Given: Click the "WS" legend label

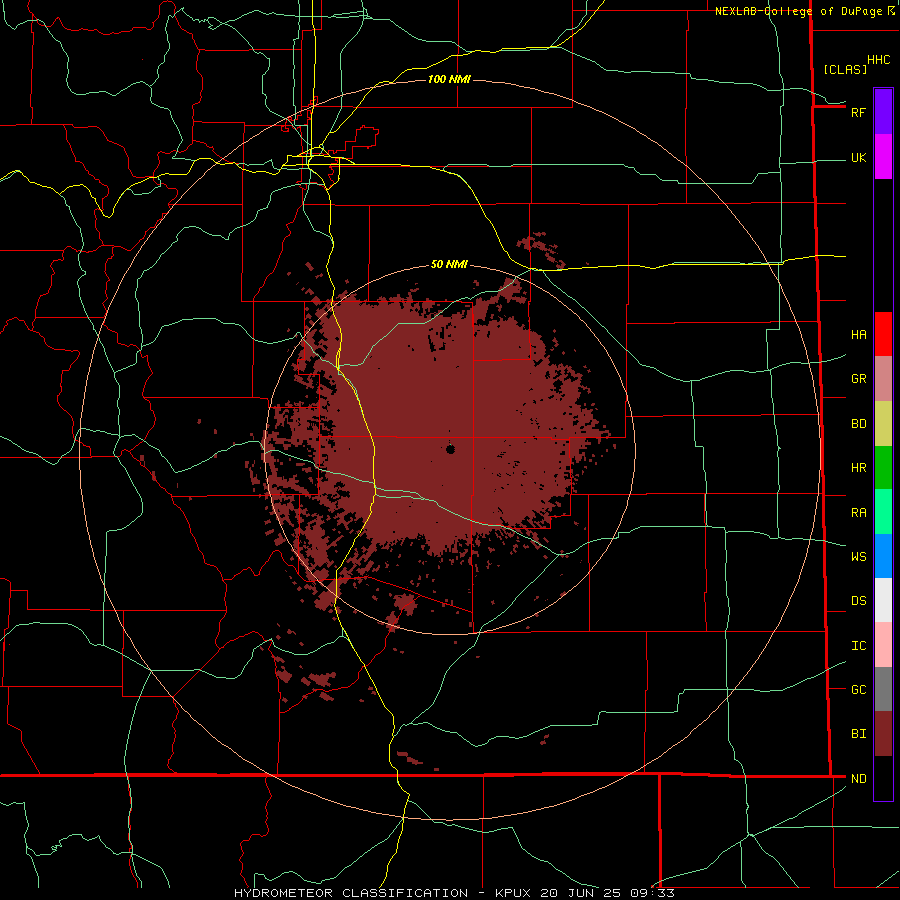Looking at the screenshot, I should [858, 557].
